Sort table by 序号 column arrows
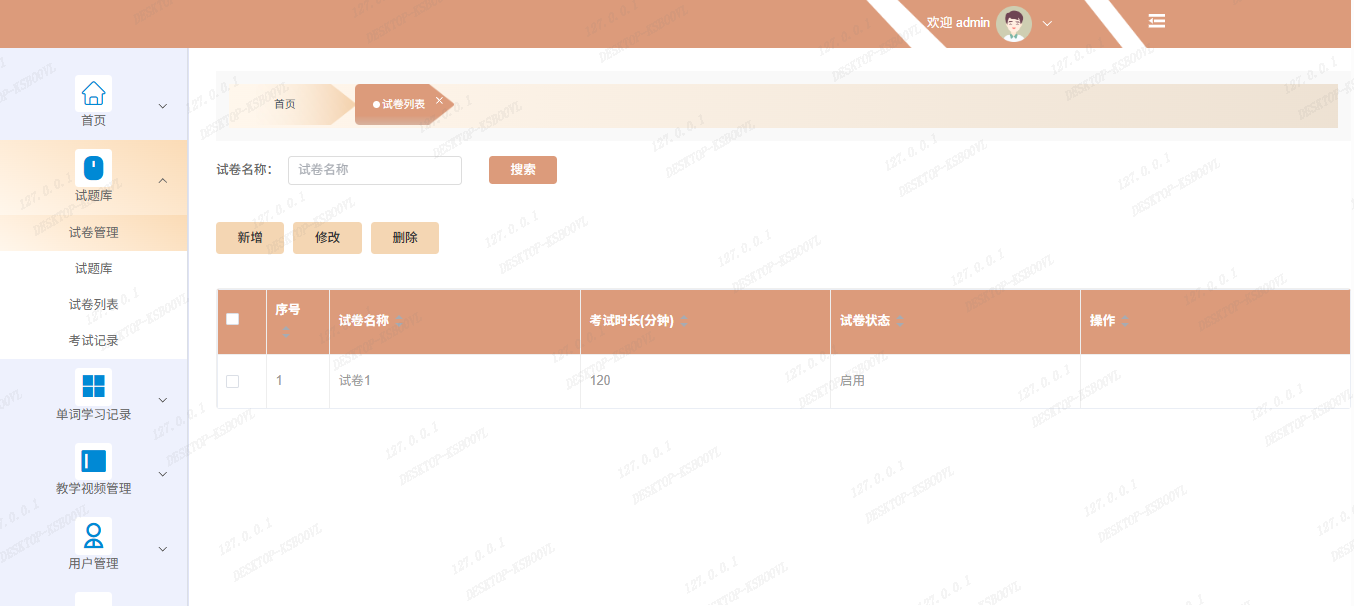The image size is (1354, 606). click(286, 332)
